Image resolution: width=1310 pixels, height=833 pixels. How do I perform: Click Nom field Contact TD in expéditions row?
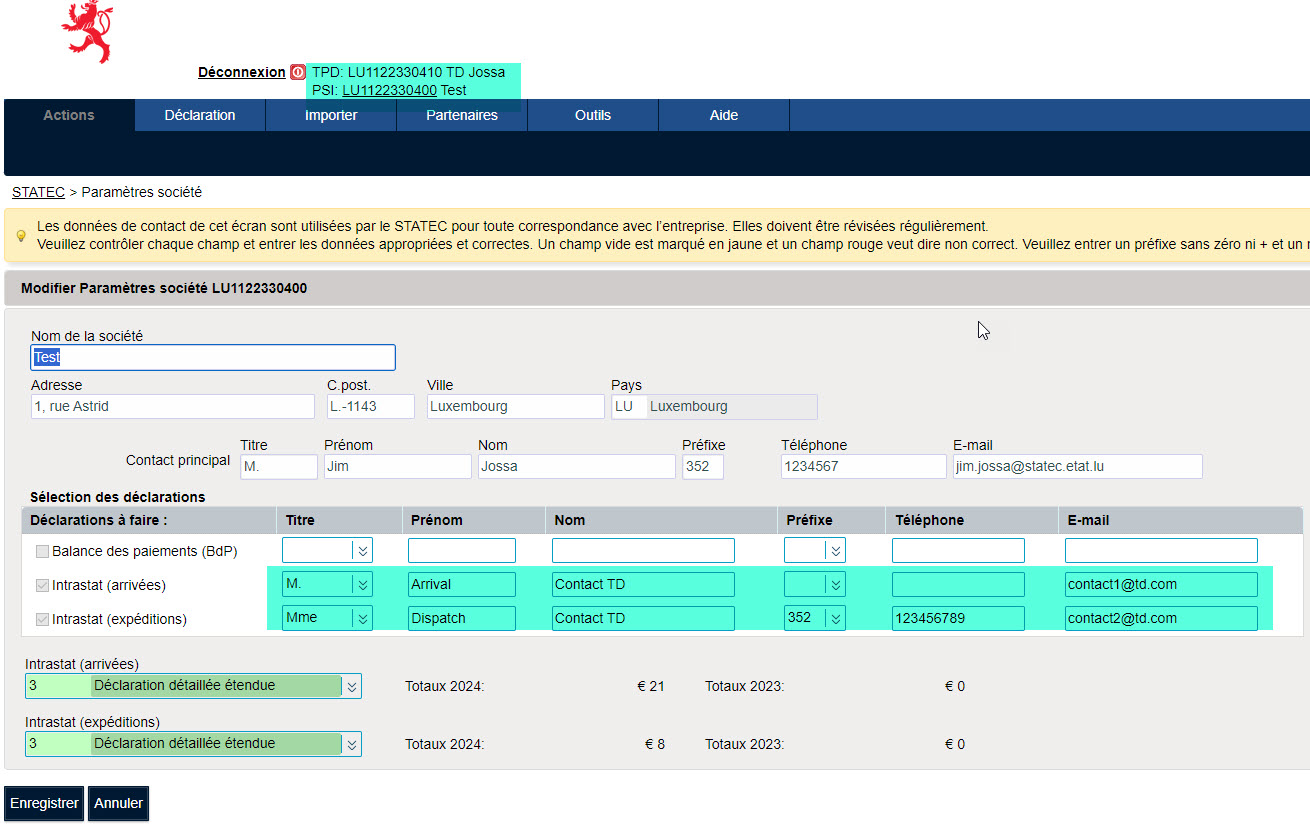pyautogui.click(x=643, y=618)
